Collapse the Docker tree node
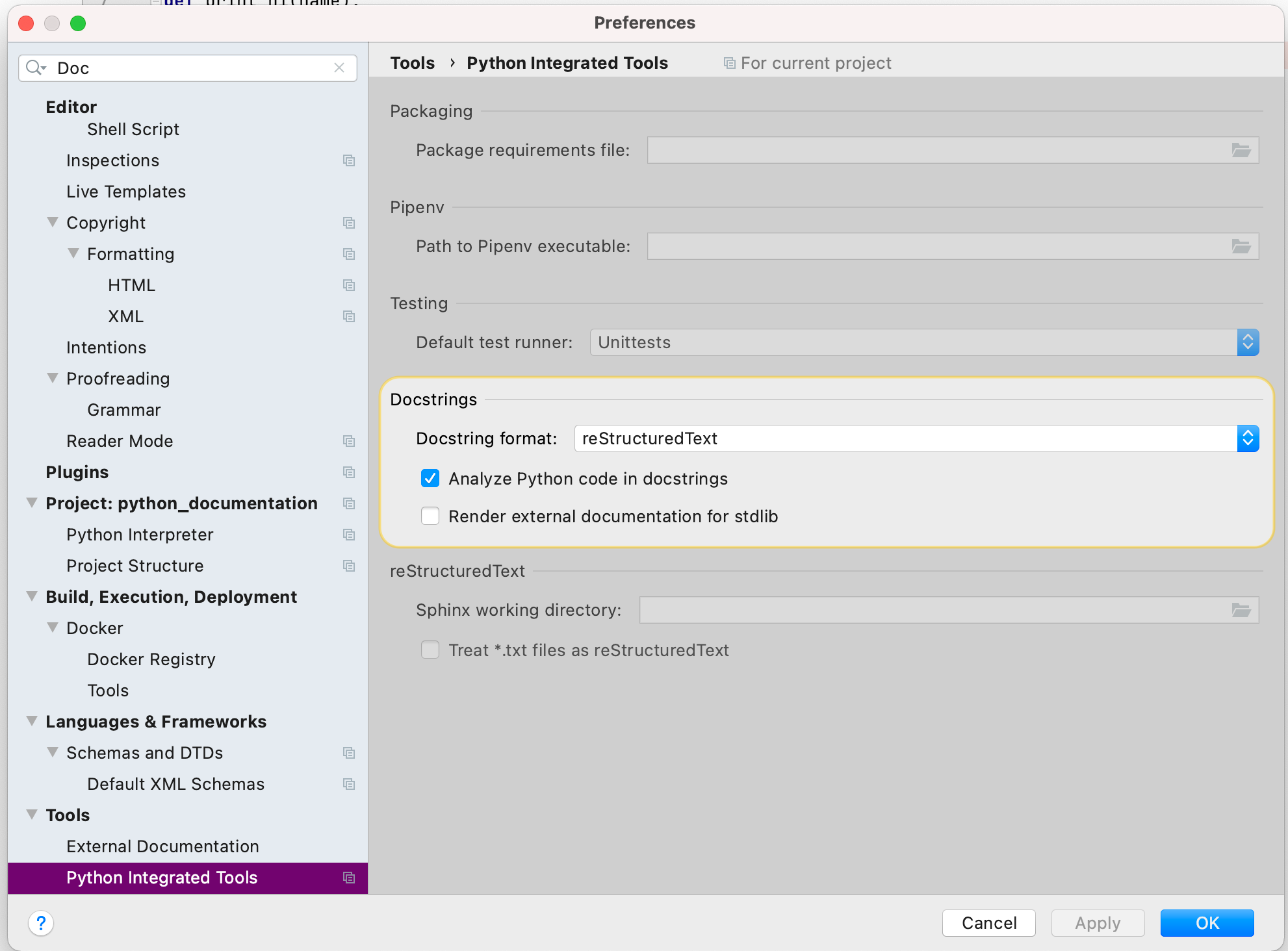The image size is (1288, 951). [x=53, y=628]
